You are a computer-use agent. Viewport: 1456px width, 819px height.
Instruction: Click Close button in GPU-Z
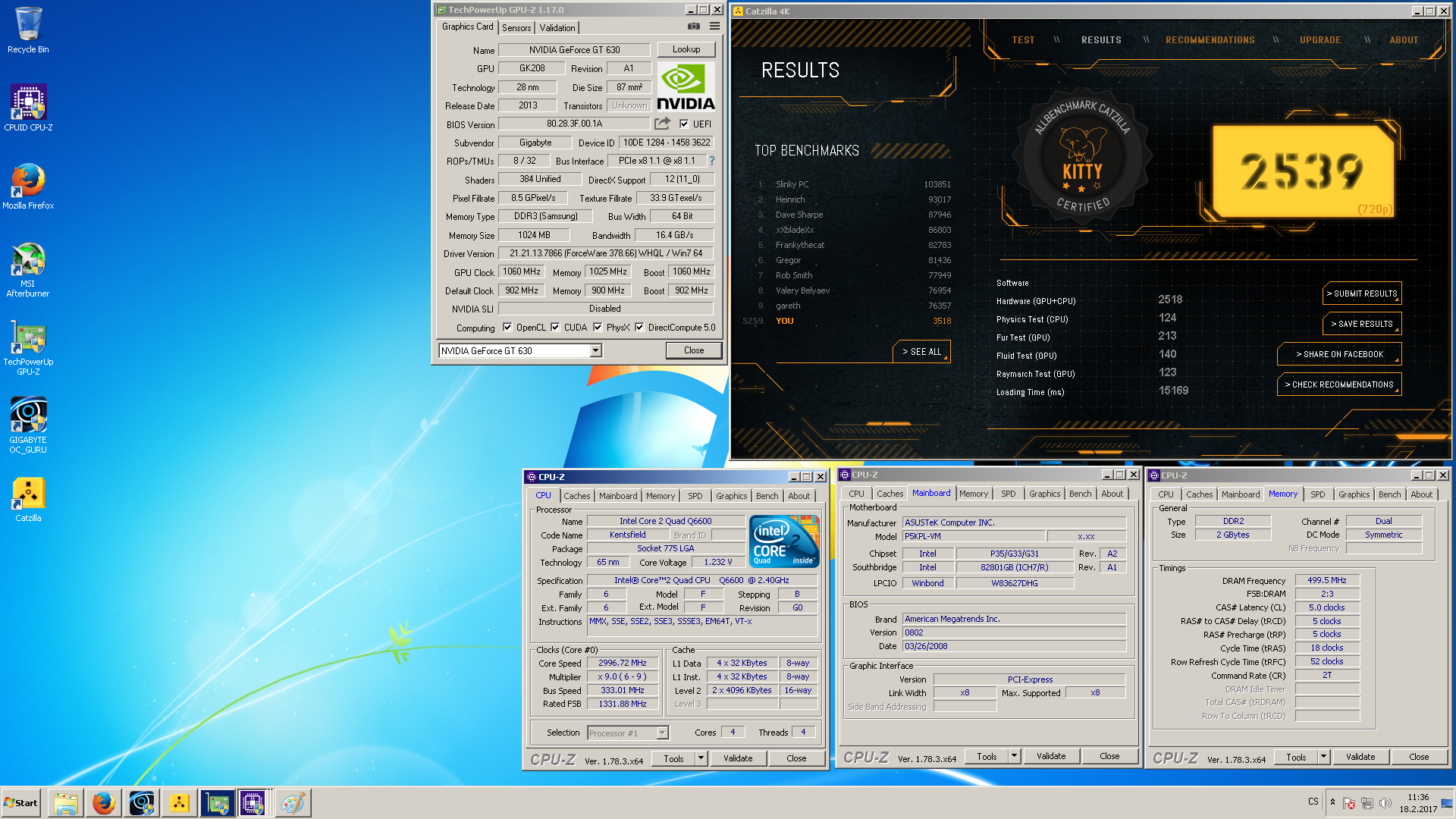point(693,350)
